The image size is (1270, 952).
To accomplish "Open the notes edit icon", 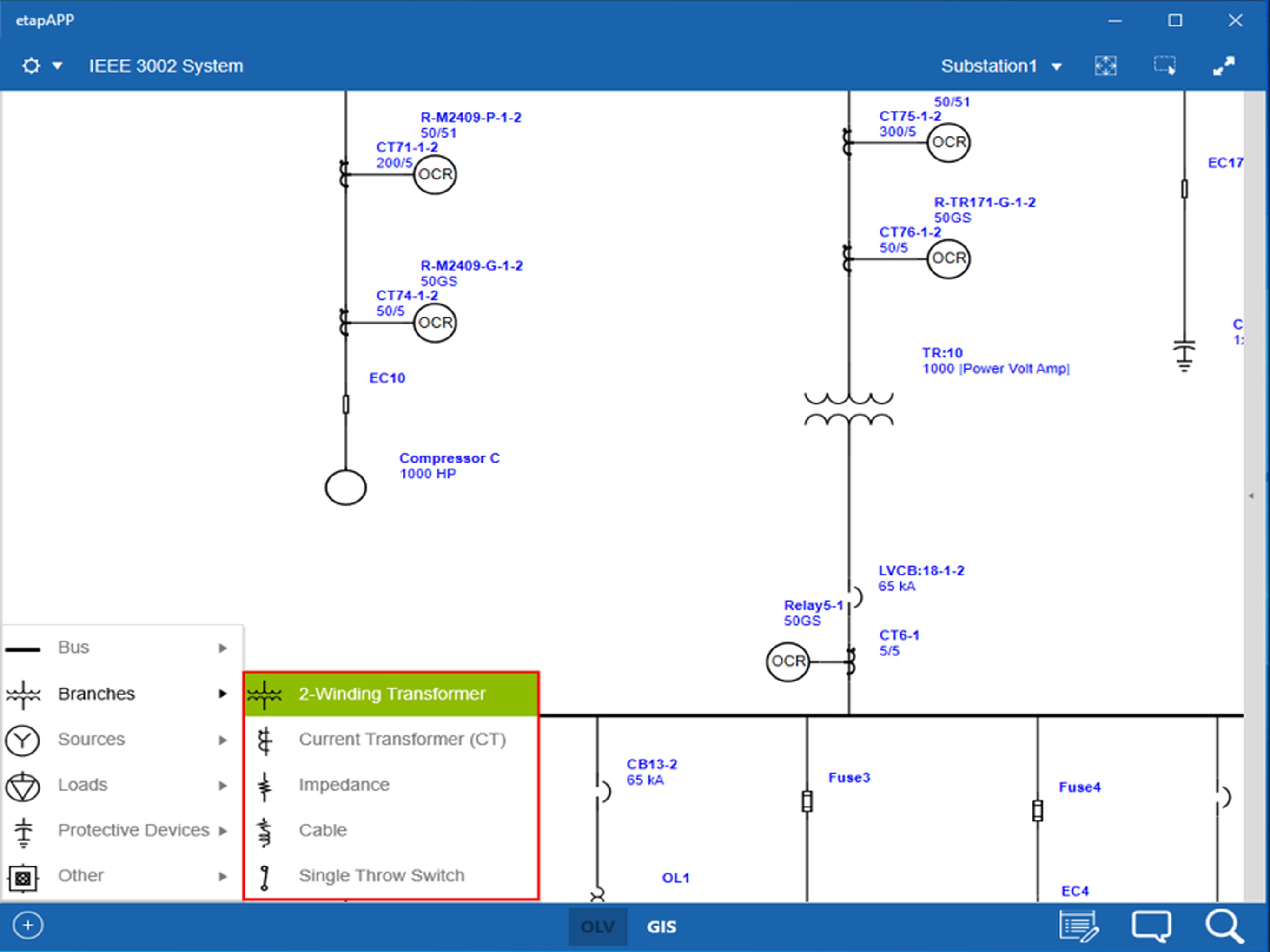I will click(x=1078, y=926).
